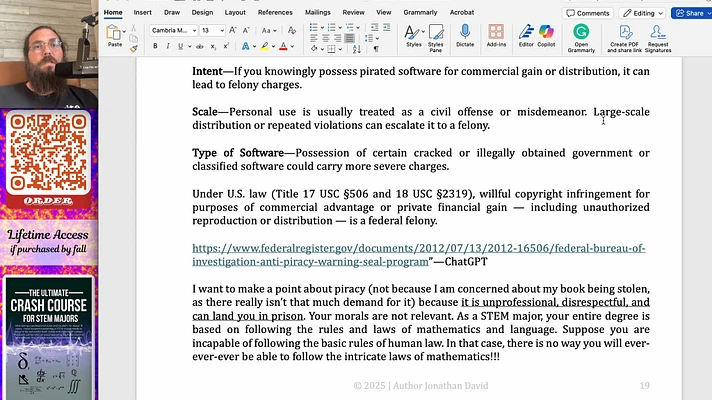Expand borders dropdown

pyautogui.click(x=340, y=49)
